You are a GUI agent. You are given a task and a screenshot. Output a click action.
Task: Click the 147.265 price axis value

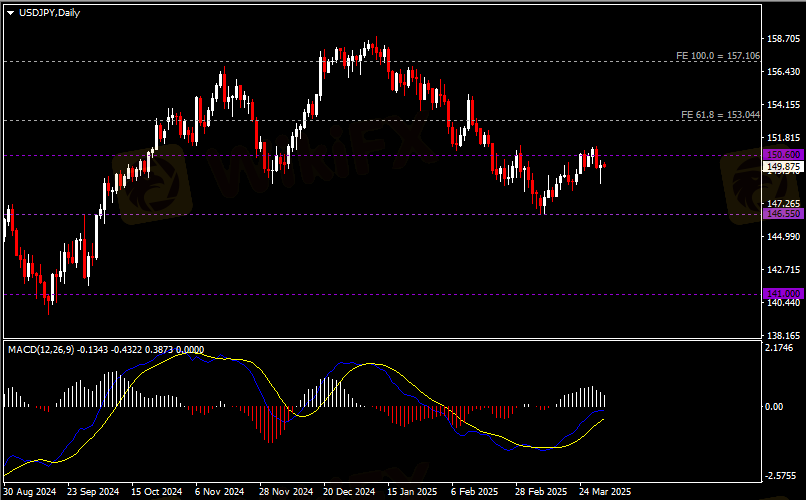click(783, 204)
